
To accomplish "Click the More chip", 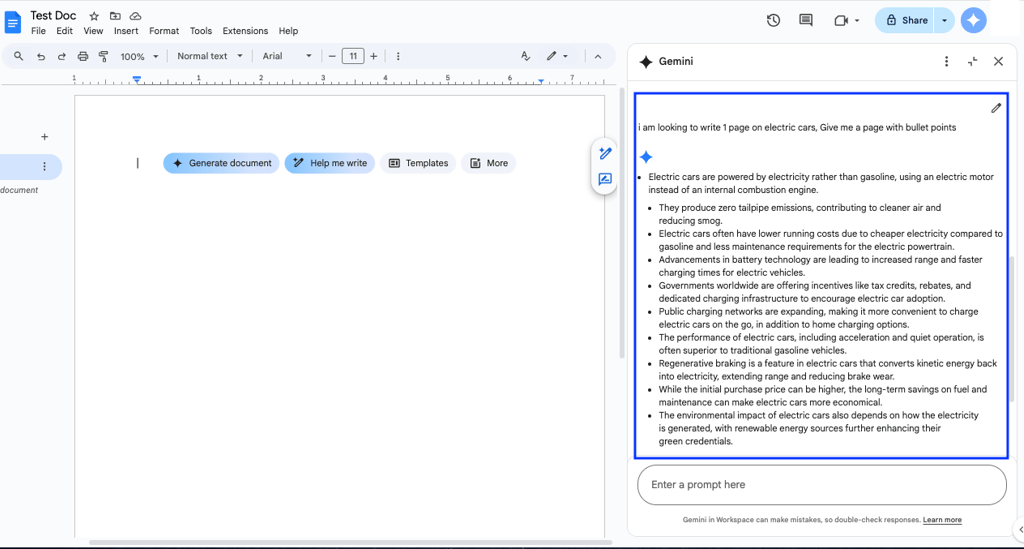I will (x=488, y=163).
